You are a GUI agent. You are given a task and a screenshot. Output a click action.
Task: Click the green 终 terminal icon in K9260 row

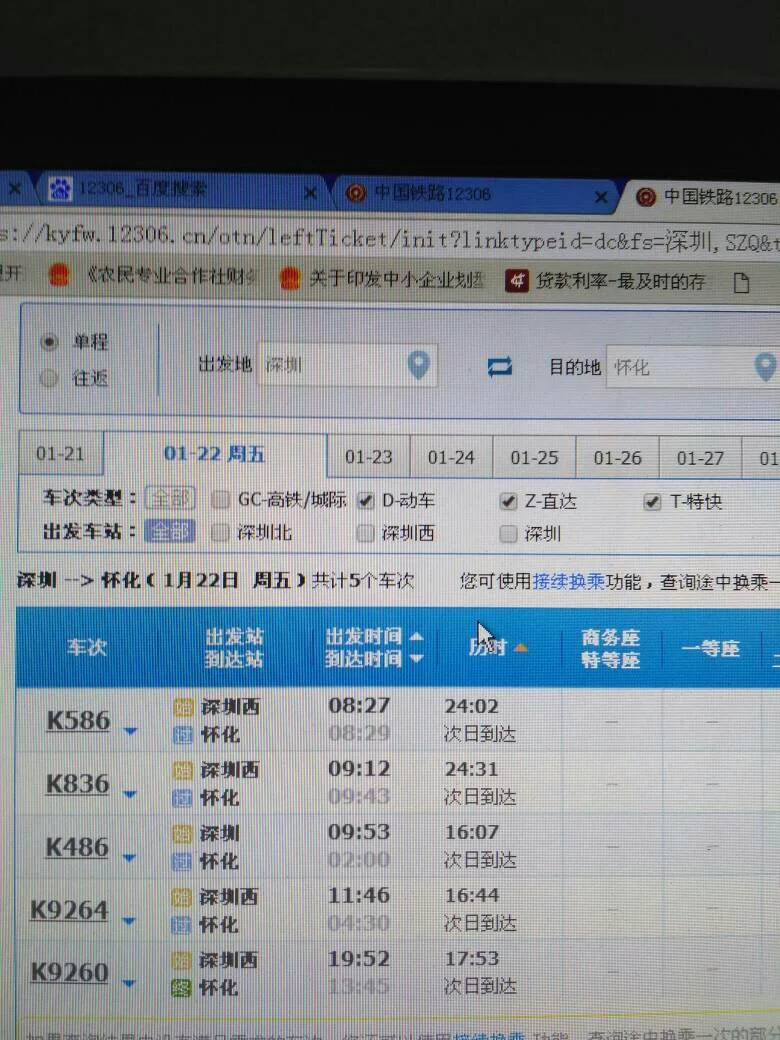point(181,988)
